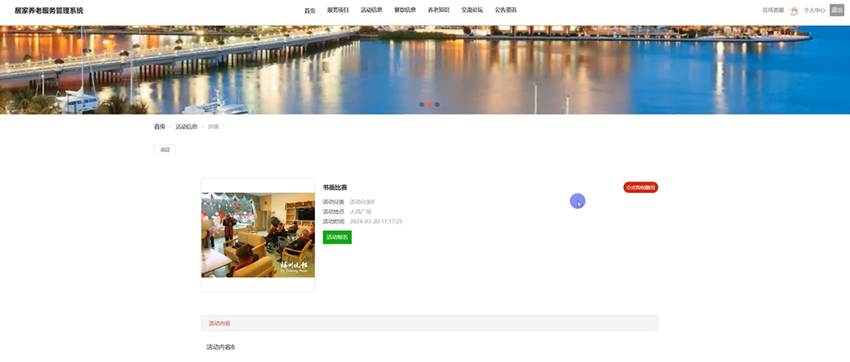Click the gray logout button
Viewport: 850px width, 362px height.
click(x=836, y=10)
